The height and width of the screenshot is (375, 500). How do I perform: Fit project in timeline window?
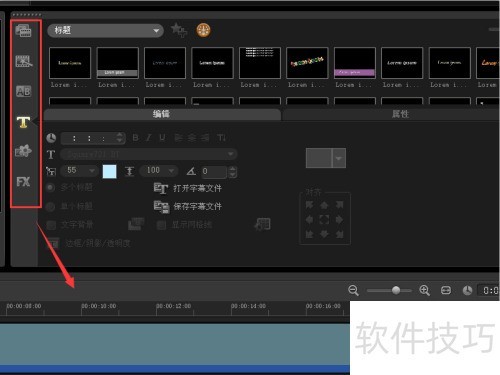click(x=446, y=290)
